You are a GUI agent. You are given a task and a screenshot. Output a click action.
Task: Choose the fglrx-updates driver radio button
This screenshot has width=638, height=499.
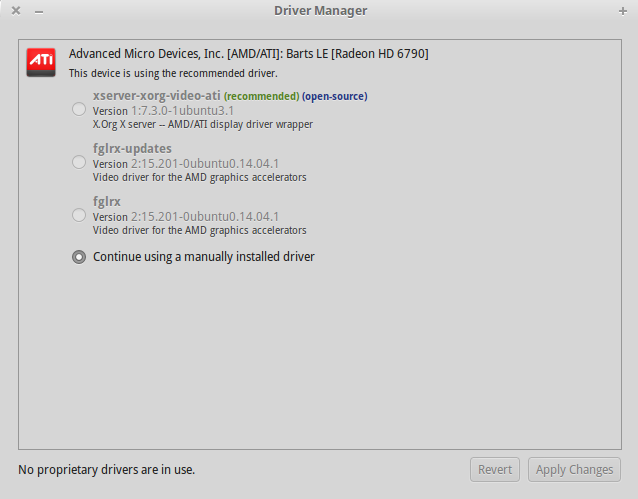coord(79,162)
